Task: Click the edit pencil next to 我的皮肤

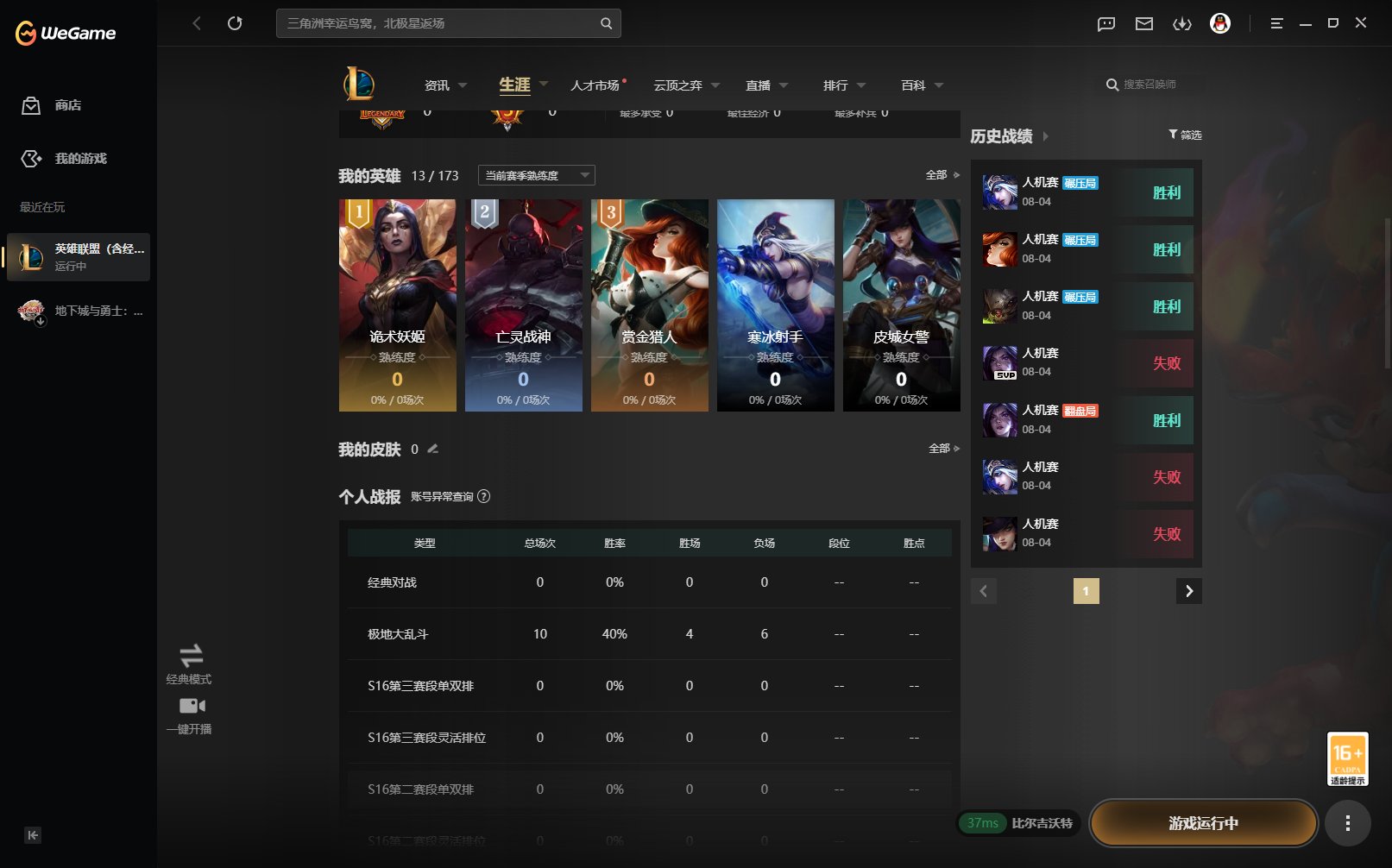Action: [433, 449]
